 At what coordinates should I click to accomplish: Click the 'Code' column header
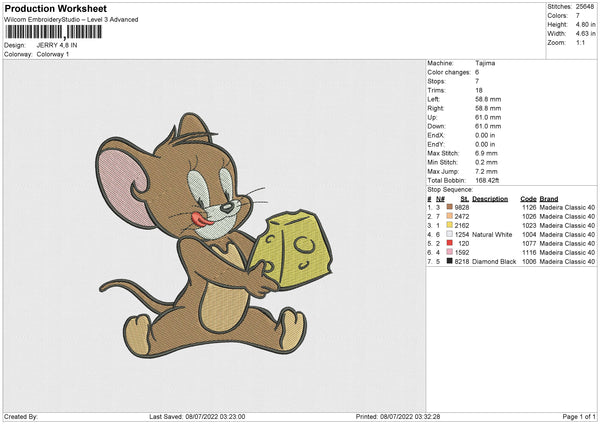pyautogui.click(x=528, y=199)
